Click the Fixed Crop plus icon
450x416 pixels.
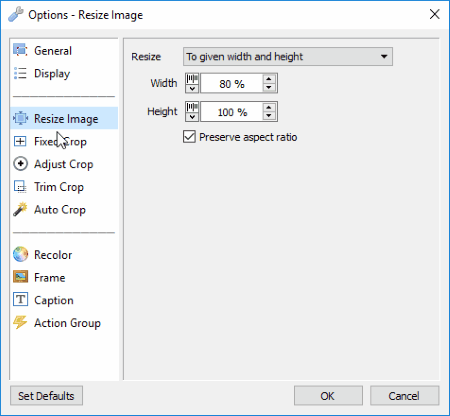(x=20, y=141)
